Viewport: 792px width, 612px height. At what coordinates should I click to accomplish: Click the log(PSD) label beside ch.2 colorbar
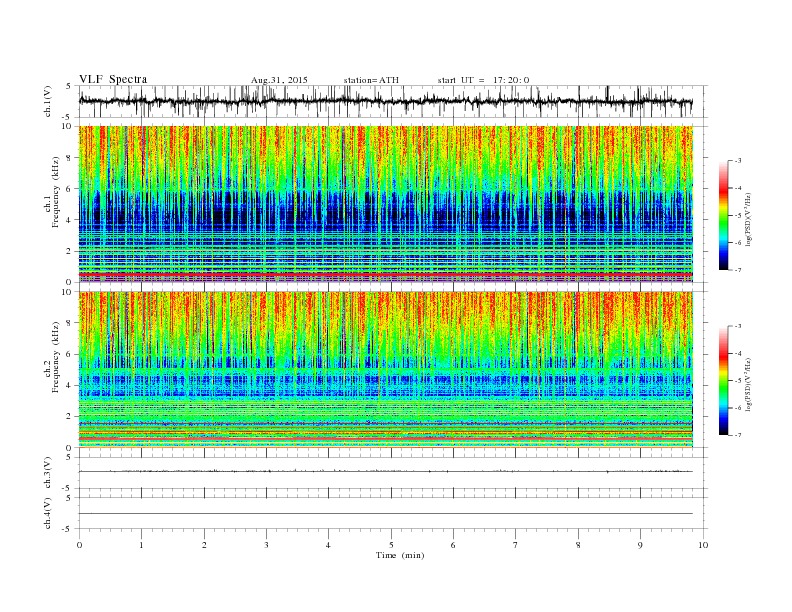click(x=748, y=384)
